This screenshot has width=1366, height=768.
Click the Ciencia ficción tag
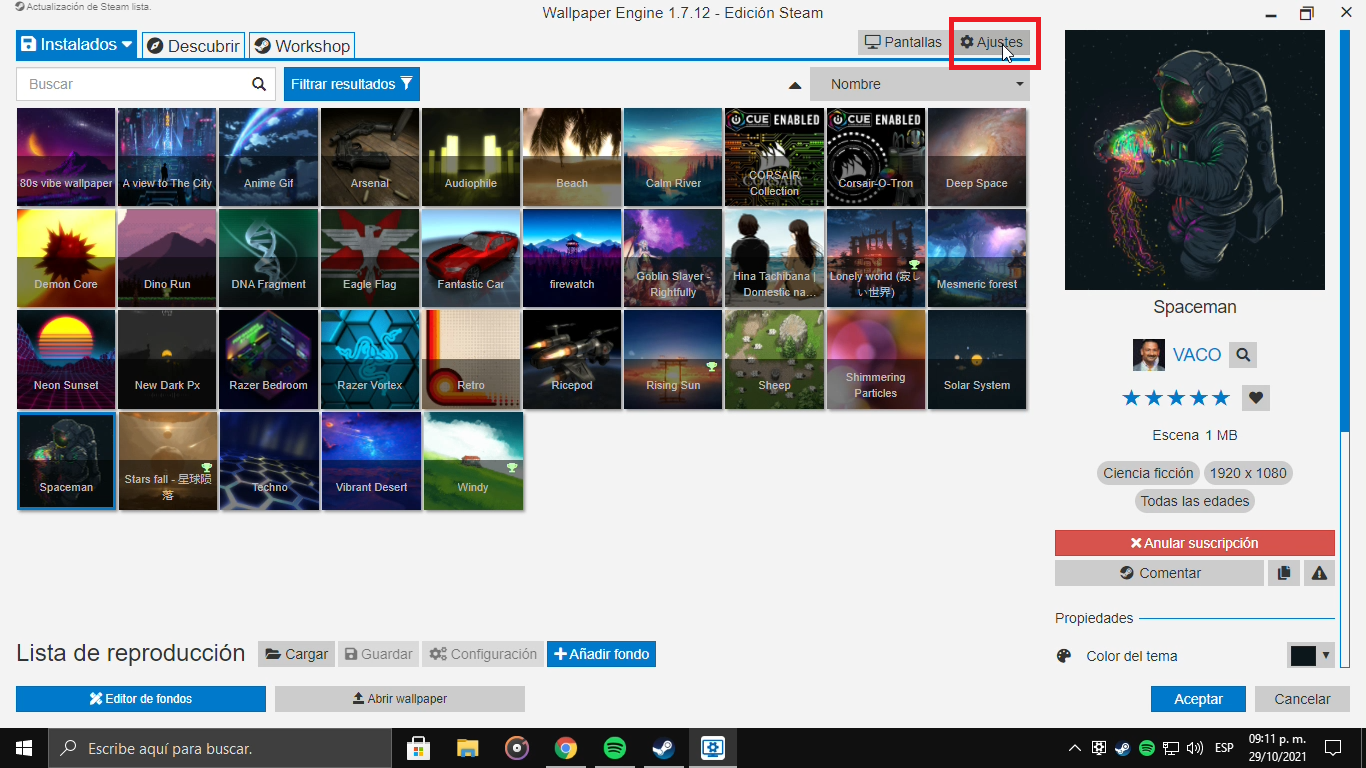click(x=1148, y=473)
